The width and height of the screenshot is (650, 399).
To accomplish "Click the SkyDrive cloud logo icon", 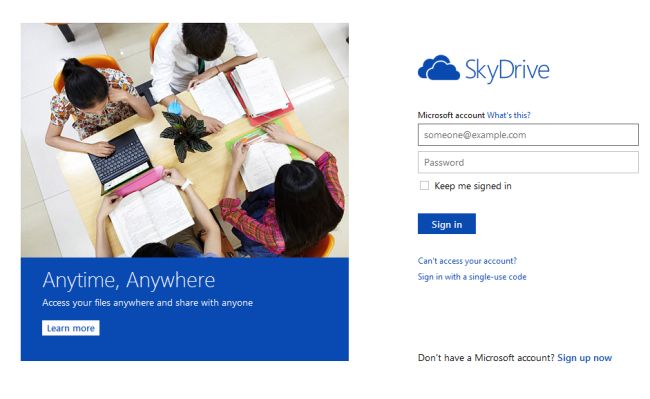I will tap(439, 68).
